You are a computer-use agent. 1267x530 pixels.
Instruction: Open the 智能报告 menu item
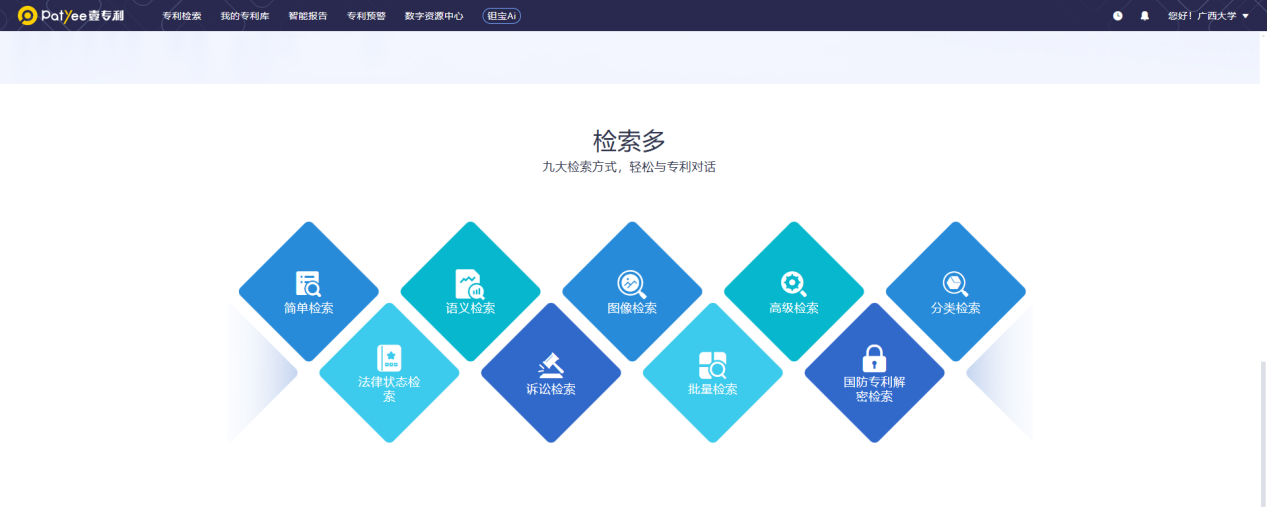point(307,16)
